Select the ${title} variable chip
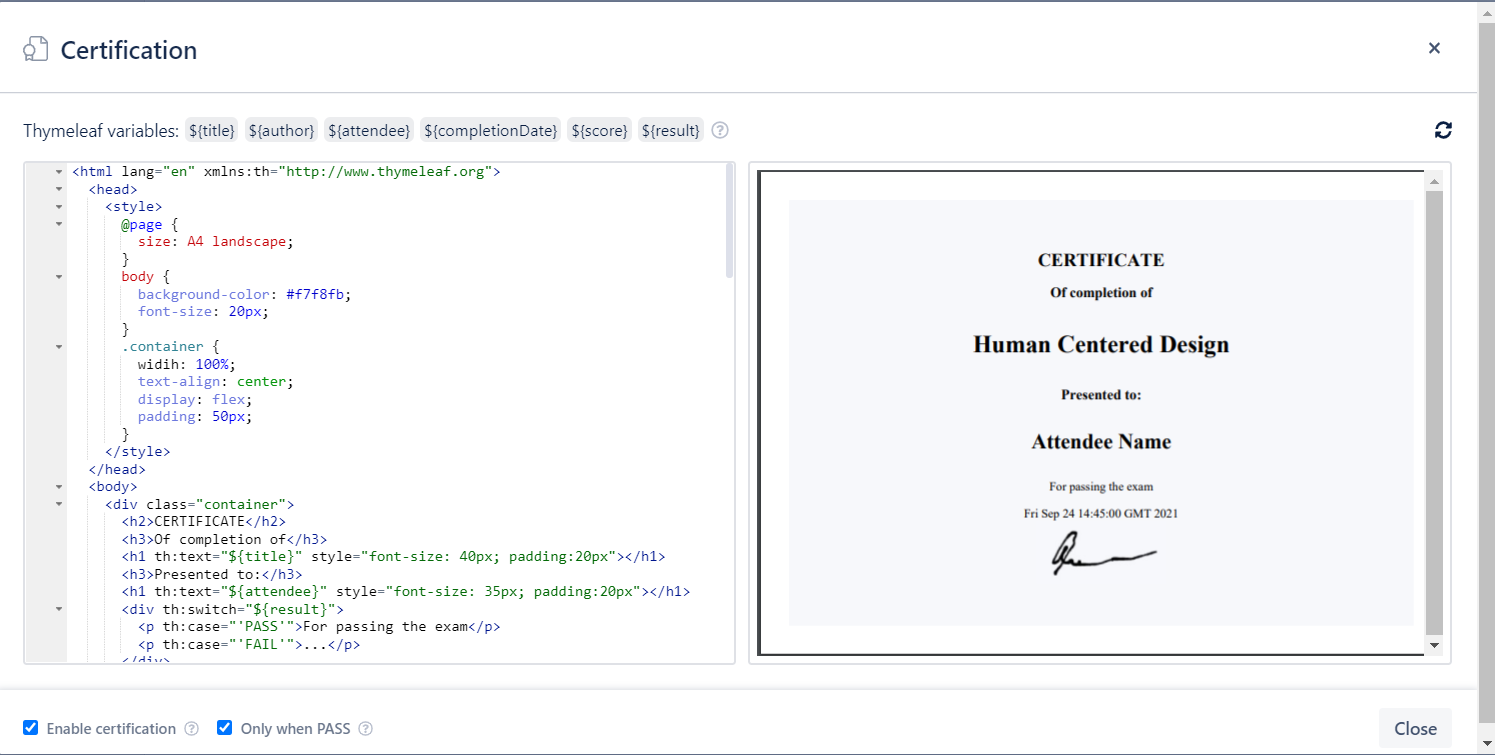The image size is (1495, 755). click(x=213, y=130)
